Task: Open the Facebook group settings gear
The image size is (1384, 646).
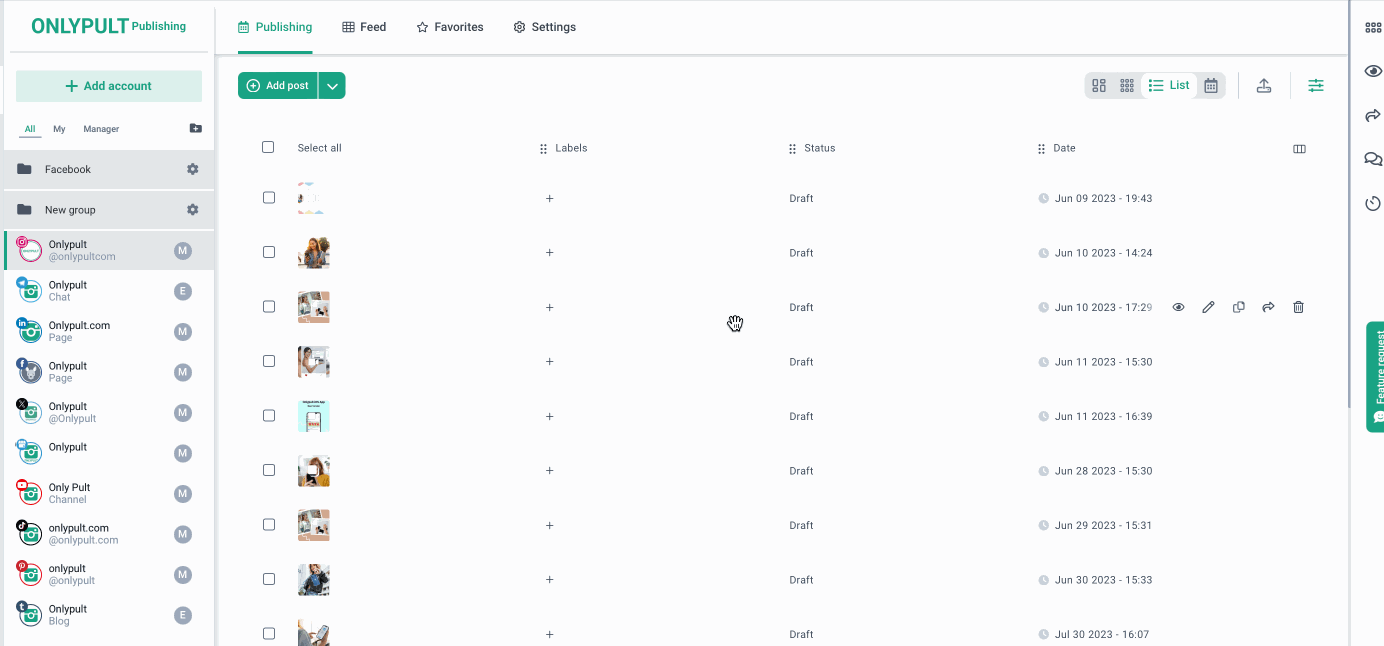Action: [193, 169]
